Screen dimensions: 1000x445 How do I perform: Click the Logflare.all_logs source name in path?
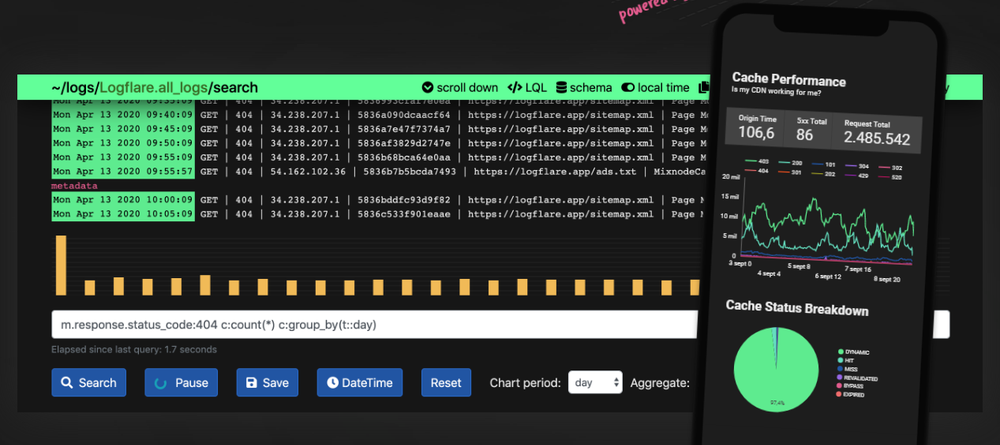coord(154,88)
